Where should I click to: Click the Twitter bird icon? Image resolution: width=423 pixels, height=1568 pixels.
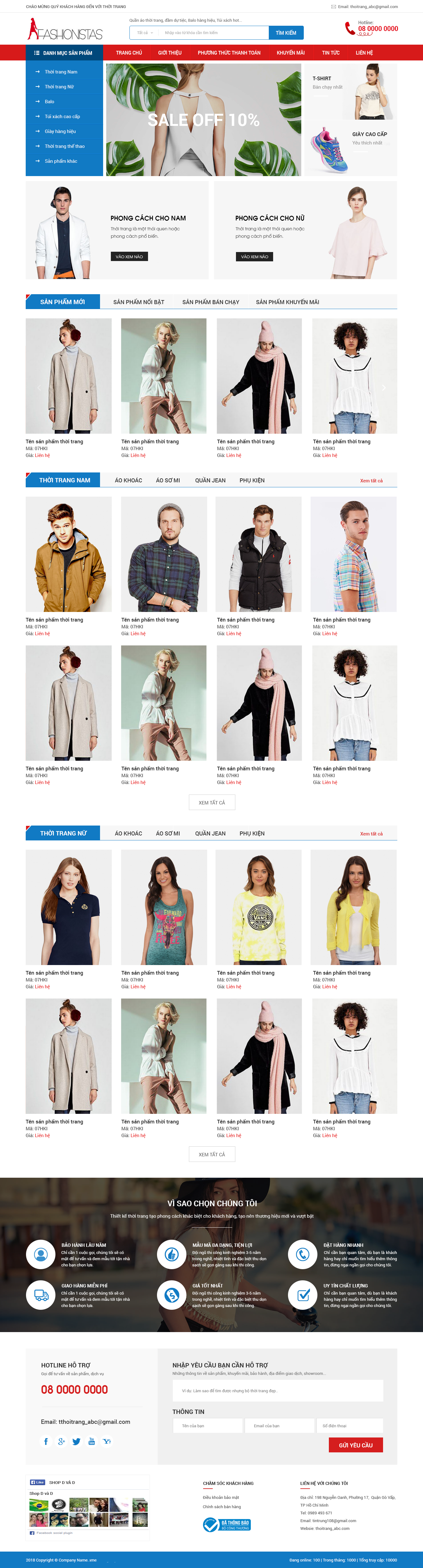76,1441
